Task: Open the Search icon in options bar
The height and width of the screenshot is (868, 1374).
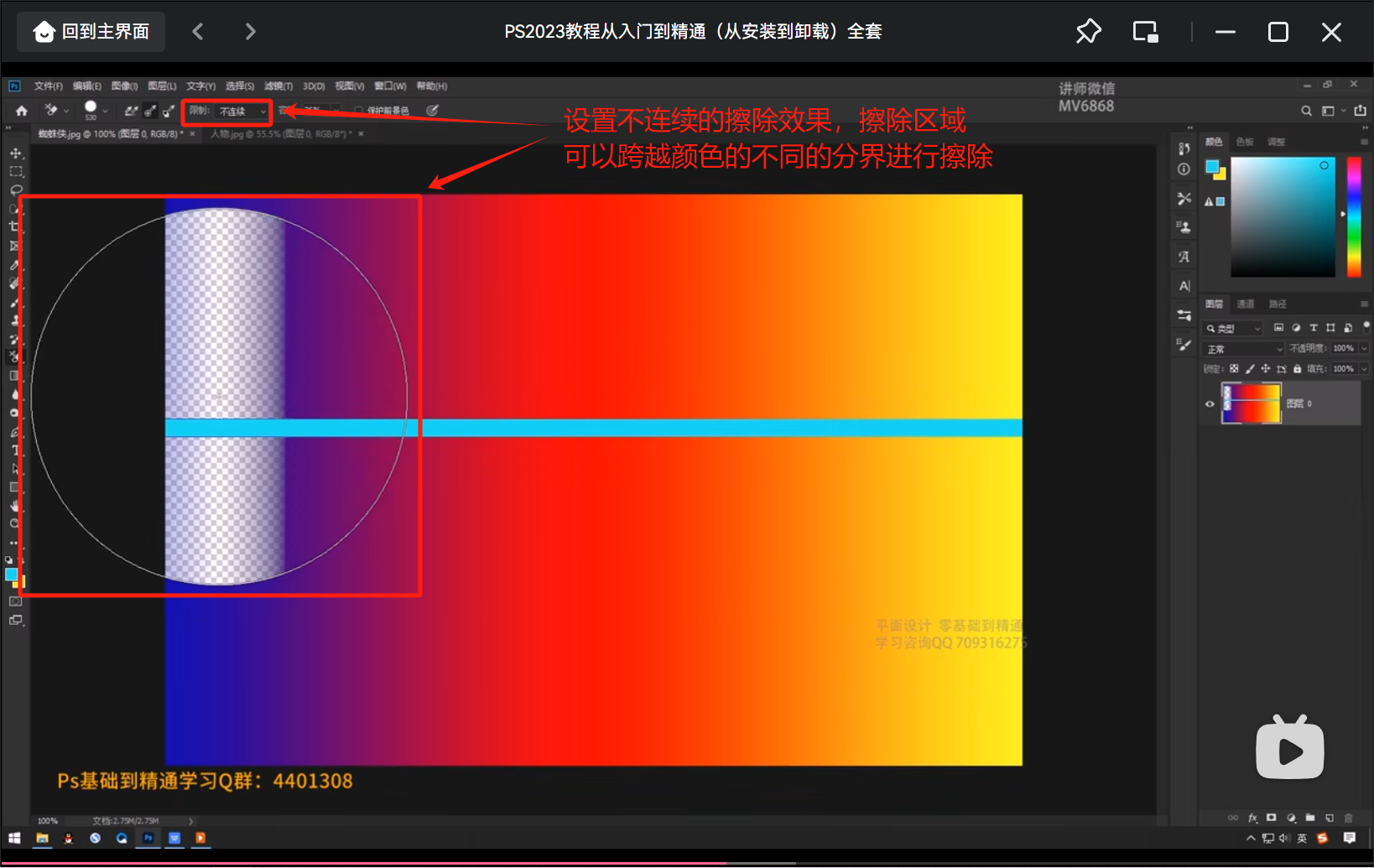Action: 1306,111
